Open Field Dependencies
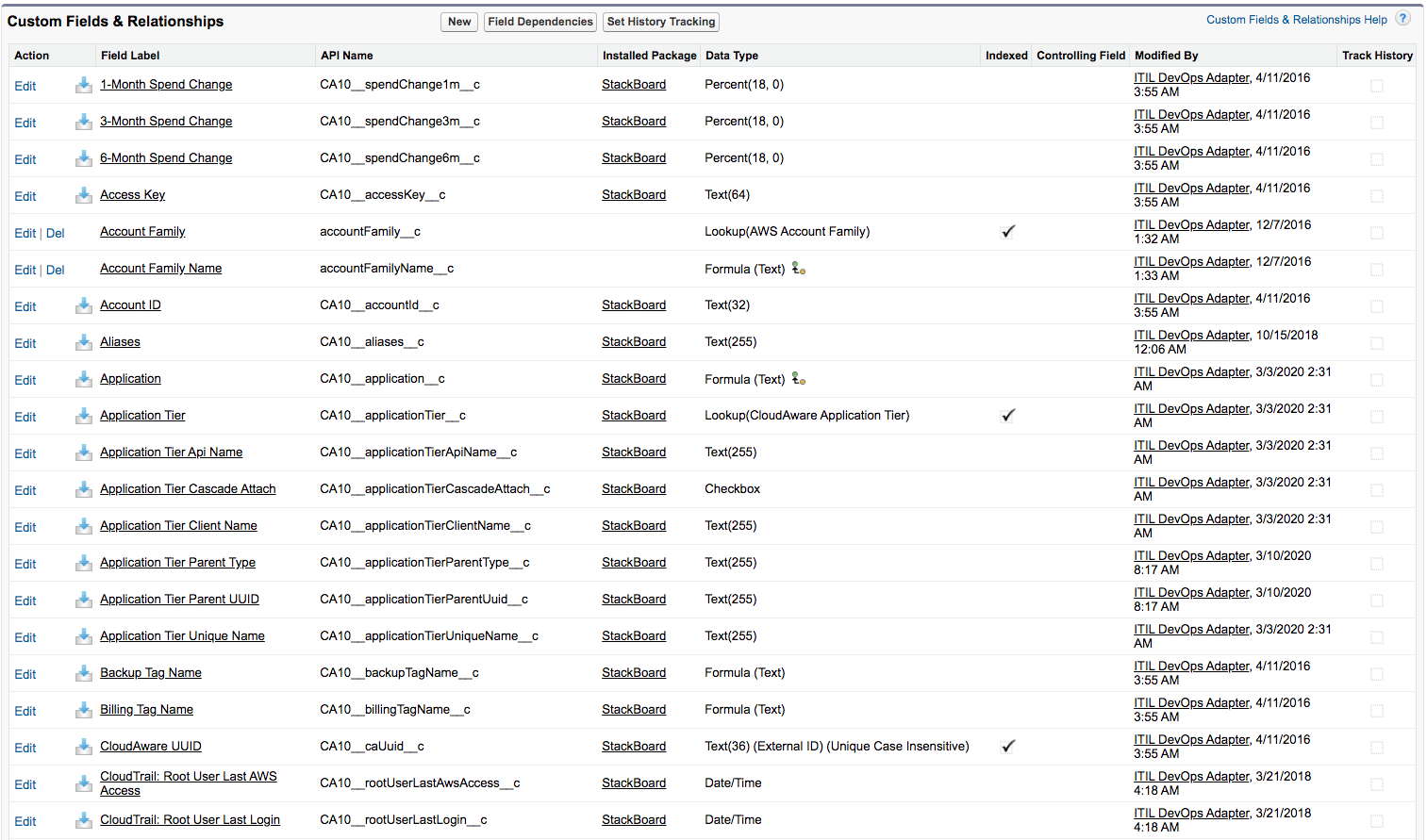Screen dimensions: 1427x840 coord(540,22)
